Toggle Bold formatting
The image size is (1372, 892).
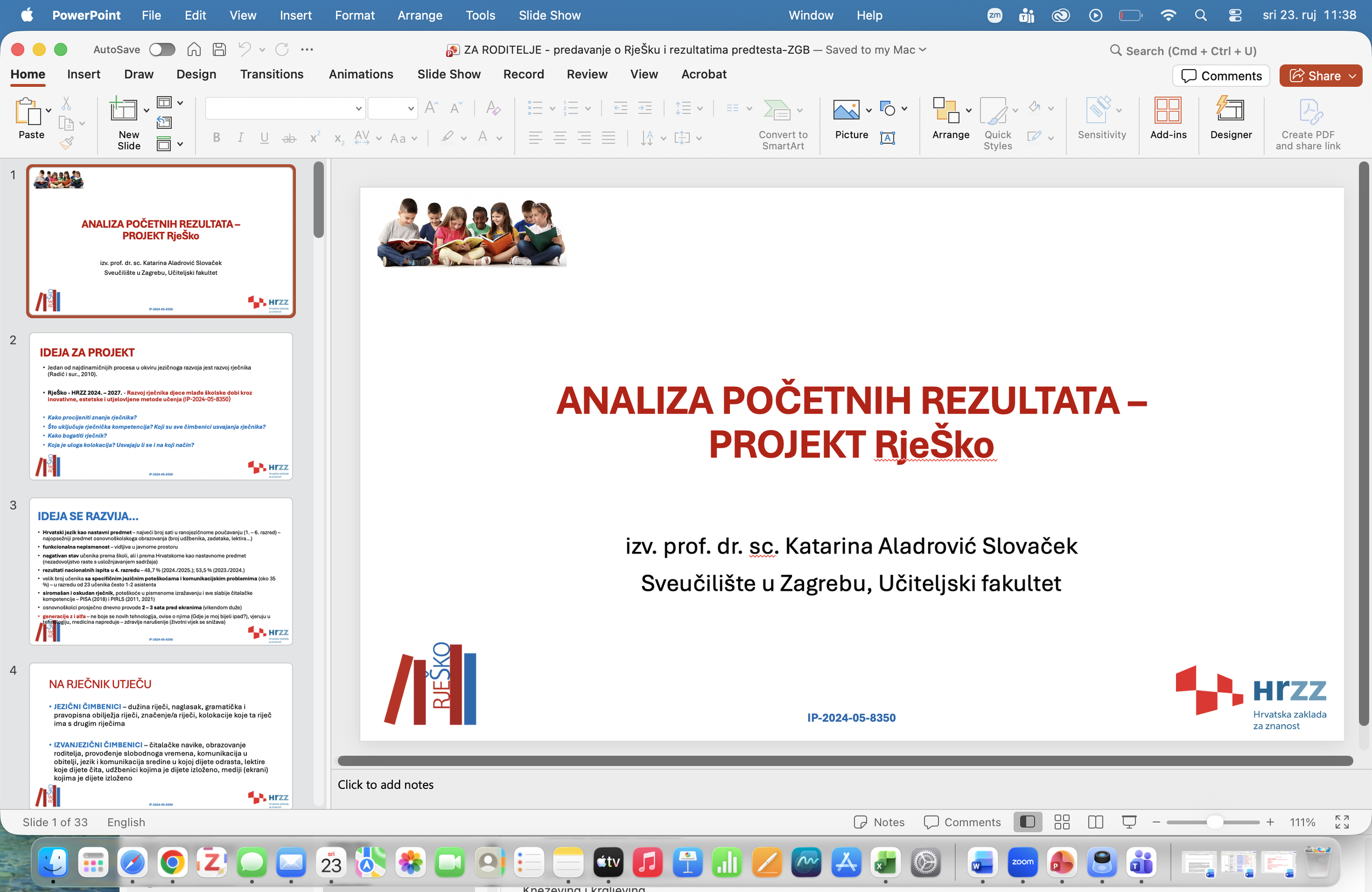pyautogui.click(x=217, y=138)
